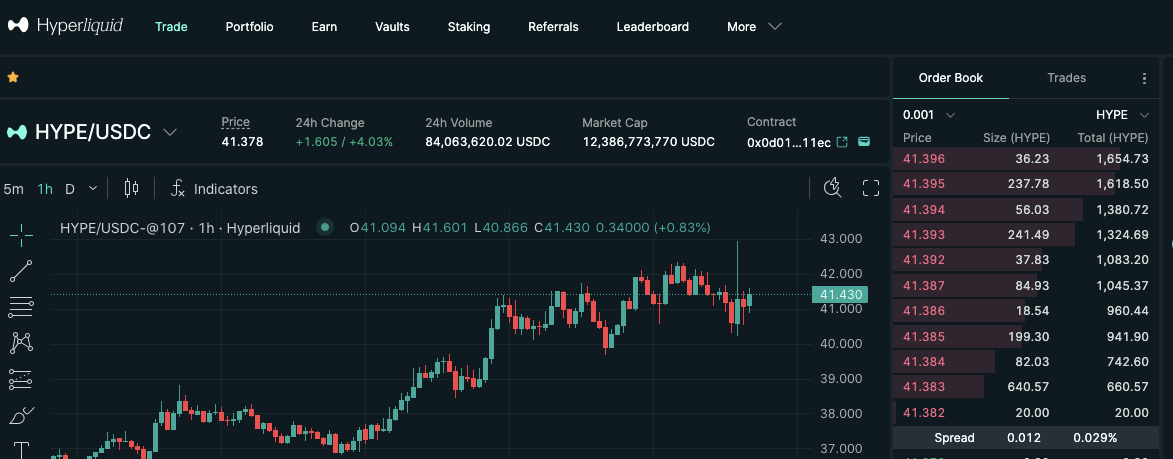
Task: Click ask price 41.387
Action: click(924, 286)
